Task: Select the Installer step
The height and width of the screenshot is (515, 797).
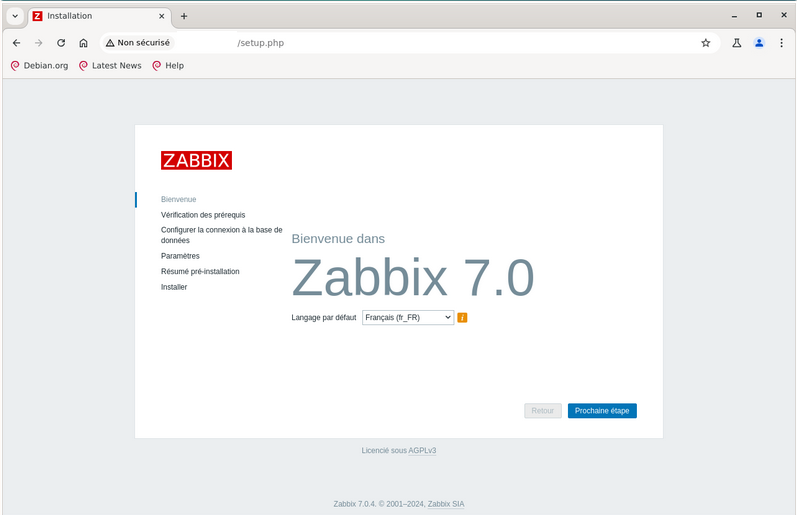Action: point(174,287)
